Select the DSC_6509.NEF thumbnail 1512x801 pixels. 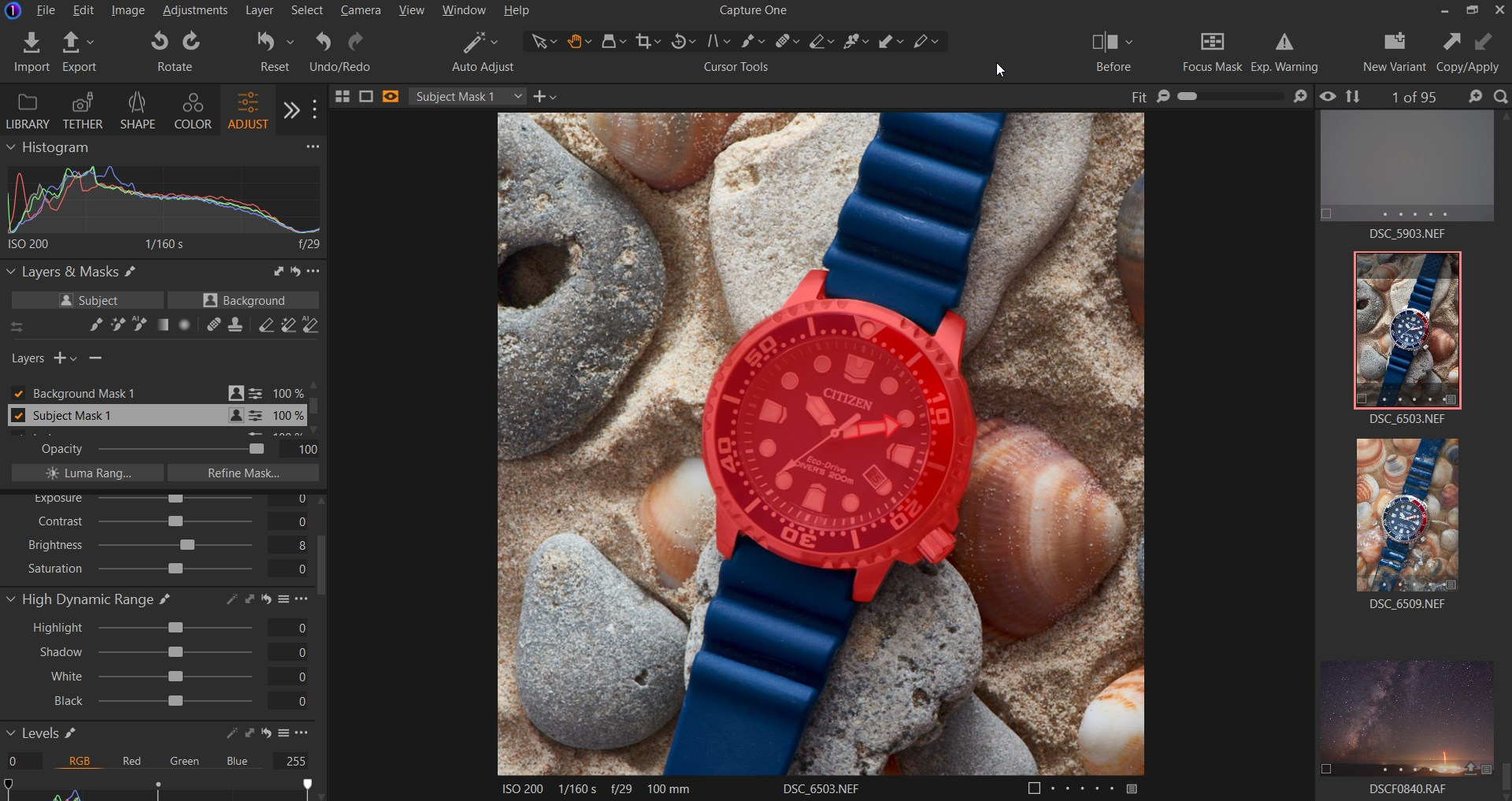tap(1406, 515)
